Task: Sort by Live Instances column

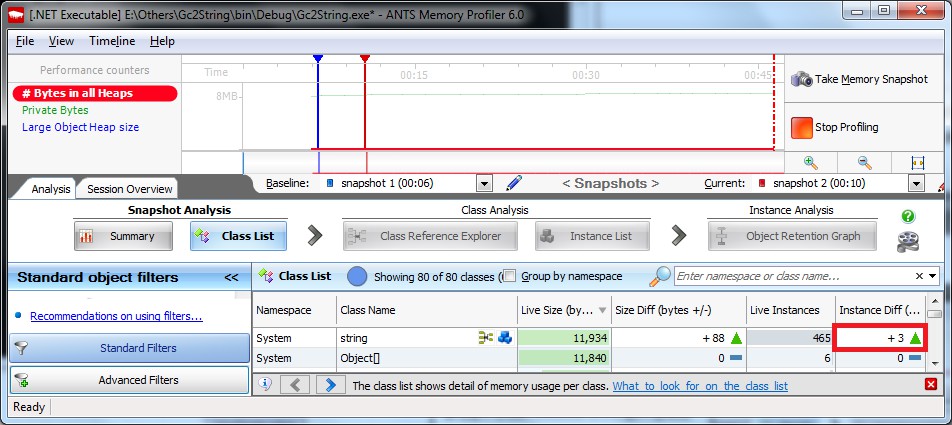Action: (x=791, y=310)
